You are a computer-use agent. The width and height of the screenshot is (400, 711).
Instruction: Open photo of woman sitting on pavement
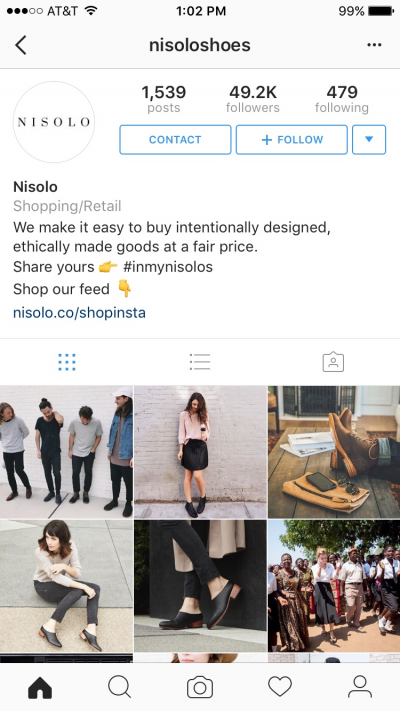tap(66, 586)
